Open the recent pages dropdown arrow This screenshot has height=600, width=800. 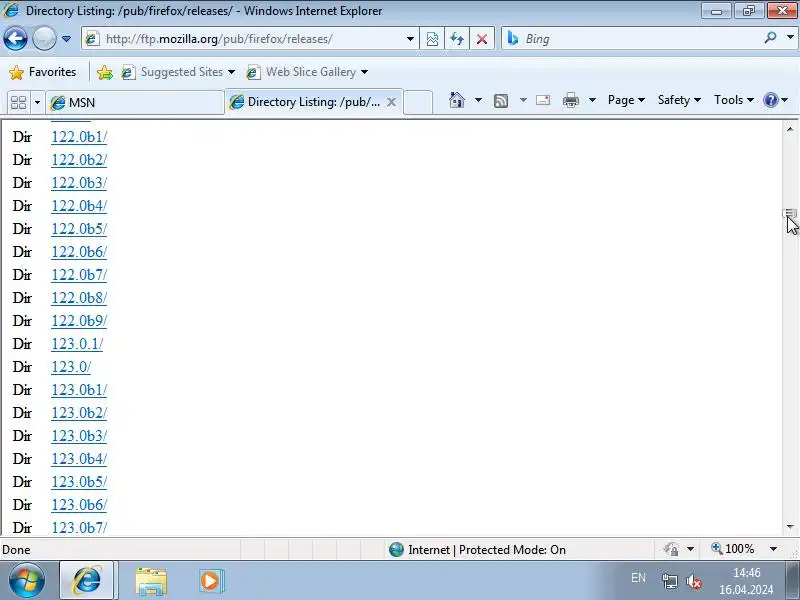pos(66,39)
